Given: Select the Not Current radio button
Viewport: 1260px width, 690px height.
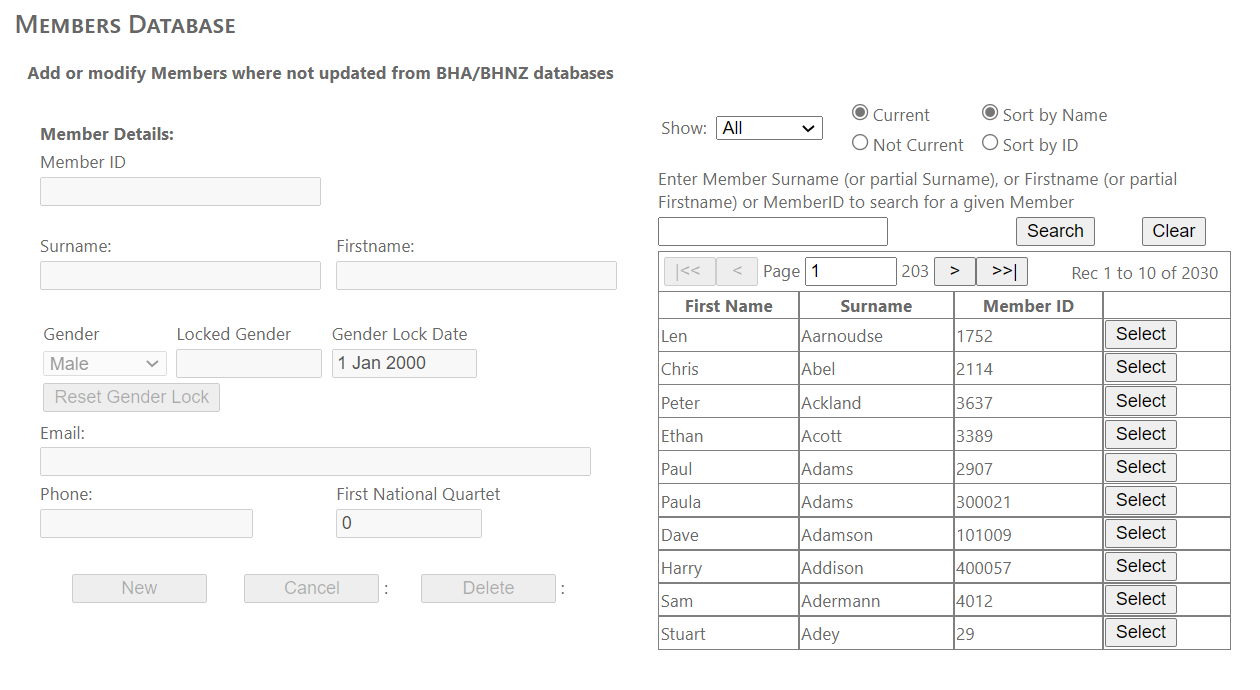Looking at the screenshot, I should (860, 143).
